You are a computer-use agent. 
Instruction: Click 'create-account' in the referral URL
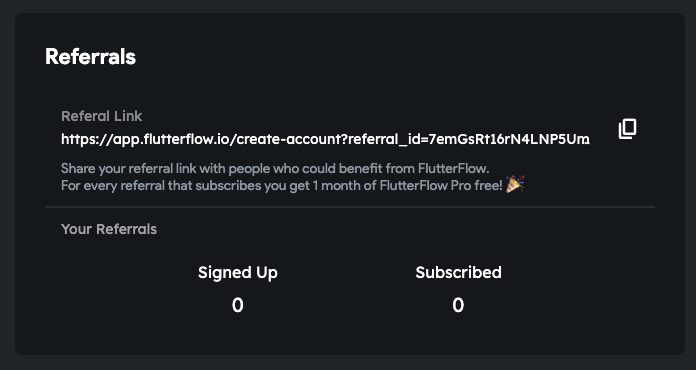coord(288,139)
